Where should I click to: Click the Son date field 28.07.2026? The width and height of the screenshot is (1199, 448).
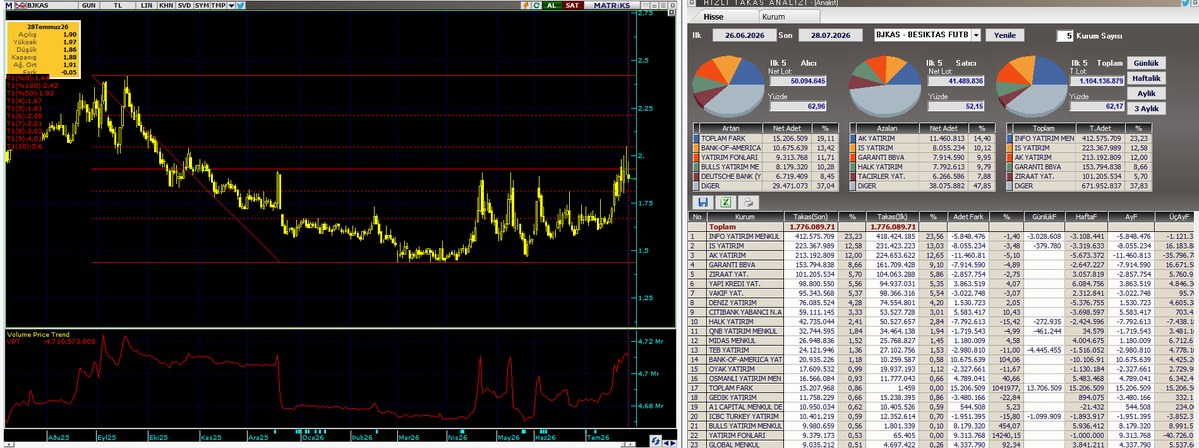829,35
